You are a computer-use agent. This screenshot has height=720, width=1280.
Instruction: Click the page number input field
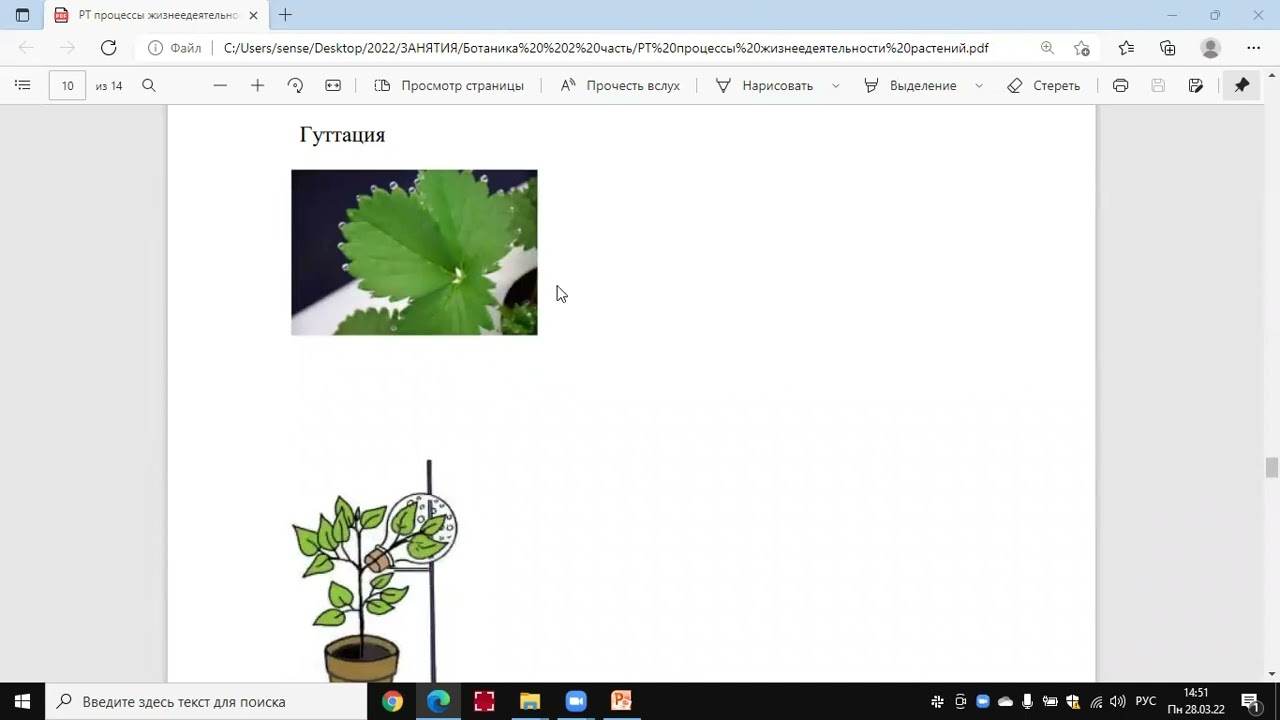67,86
